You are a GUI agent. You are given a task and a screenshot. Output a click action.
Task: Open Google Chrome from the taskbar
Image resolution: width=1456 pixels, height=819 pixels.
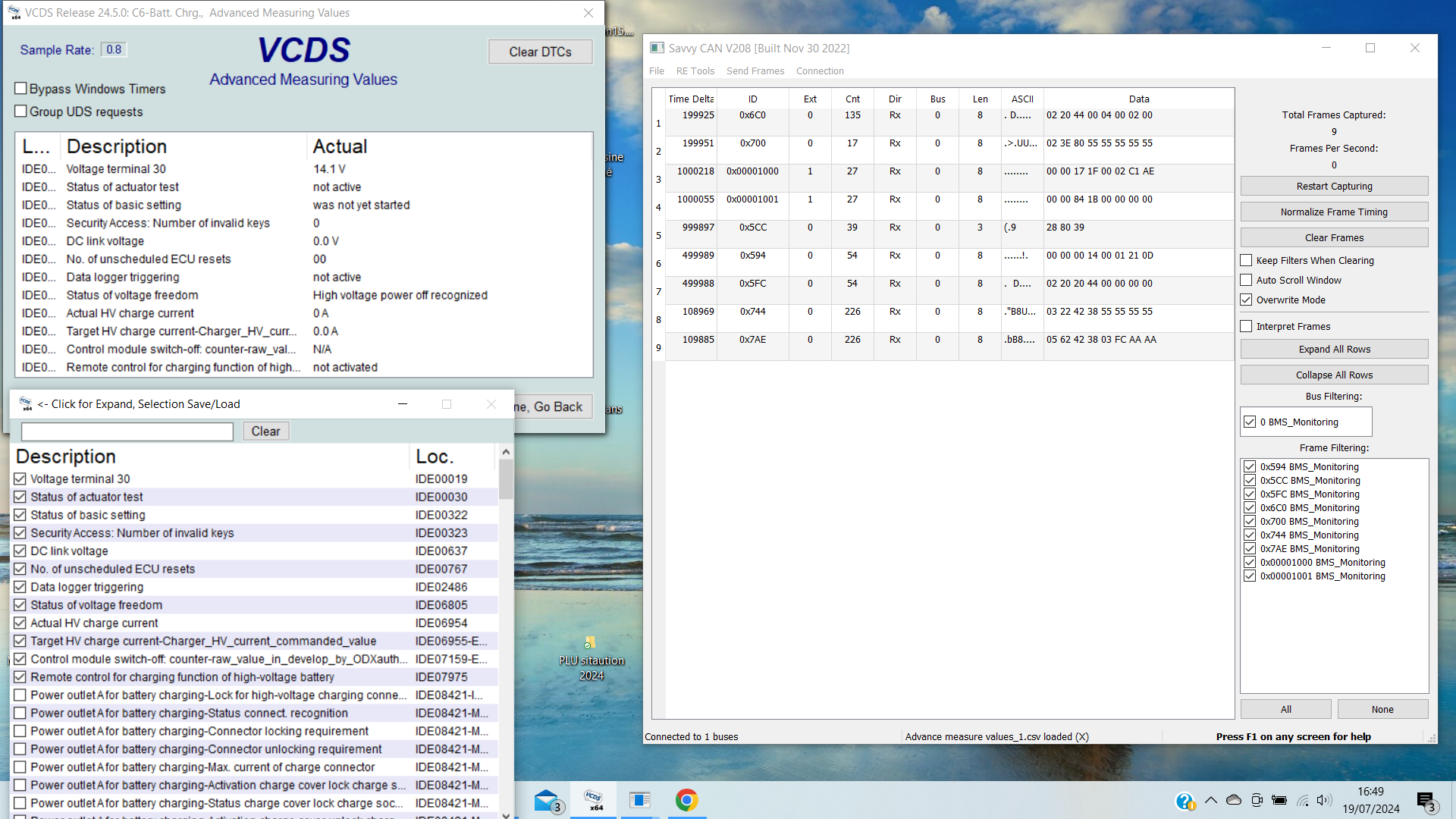coord(686,801)
